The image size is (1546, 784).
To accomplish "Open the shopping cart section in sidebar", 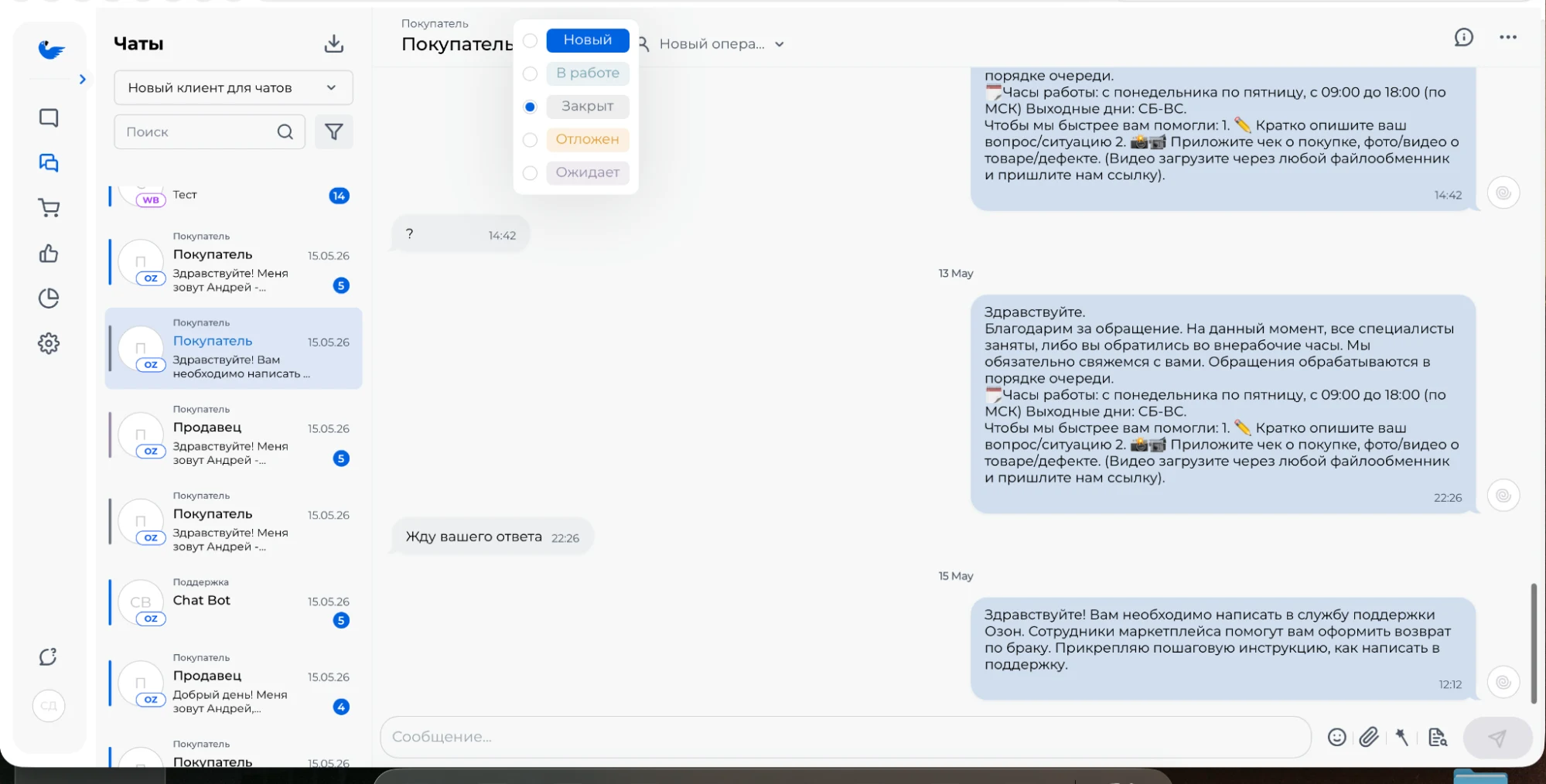I will pos(49,207).
